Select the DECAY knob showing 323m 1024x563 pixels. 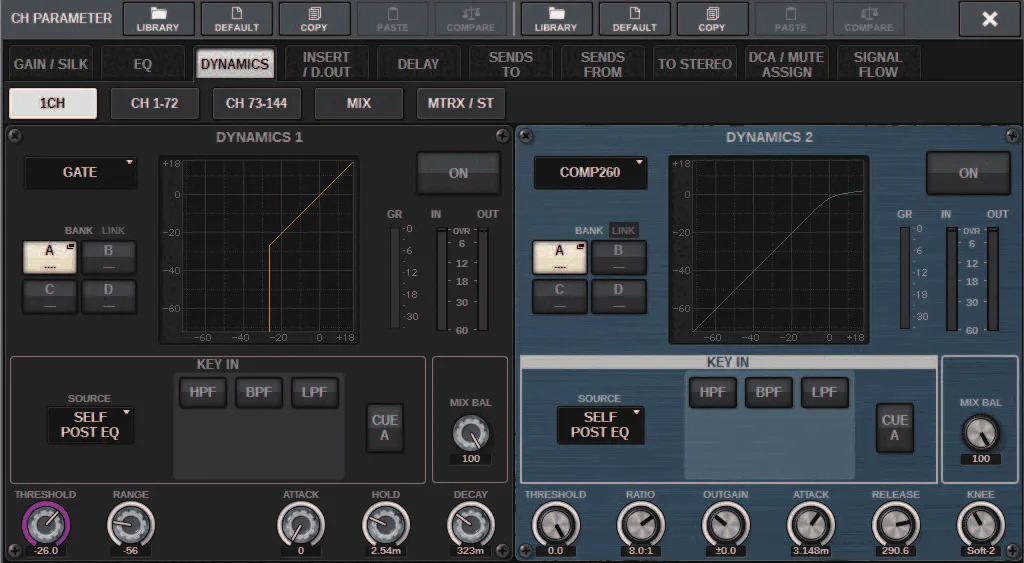click(471, 524)
